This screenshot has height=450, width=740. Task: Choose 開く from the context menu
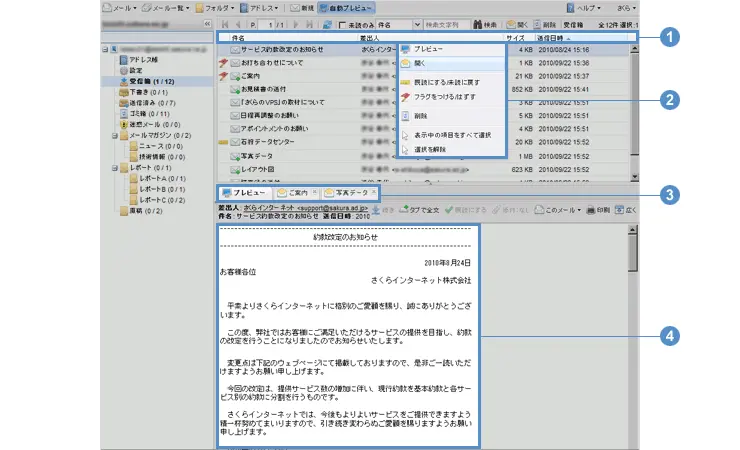(x=422, y=62)
